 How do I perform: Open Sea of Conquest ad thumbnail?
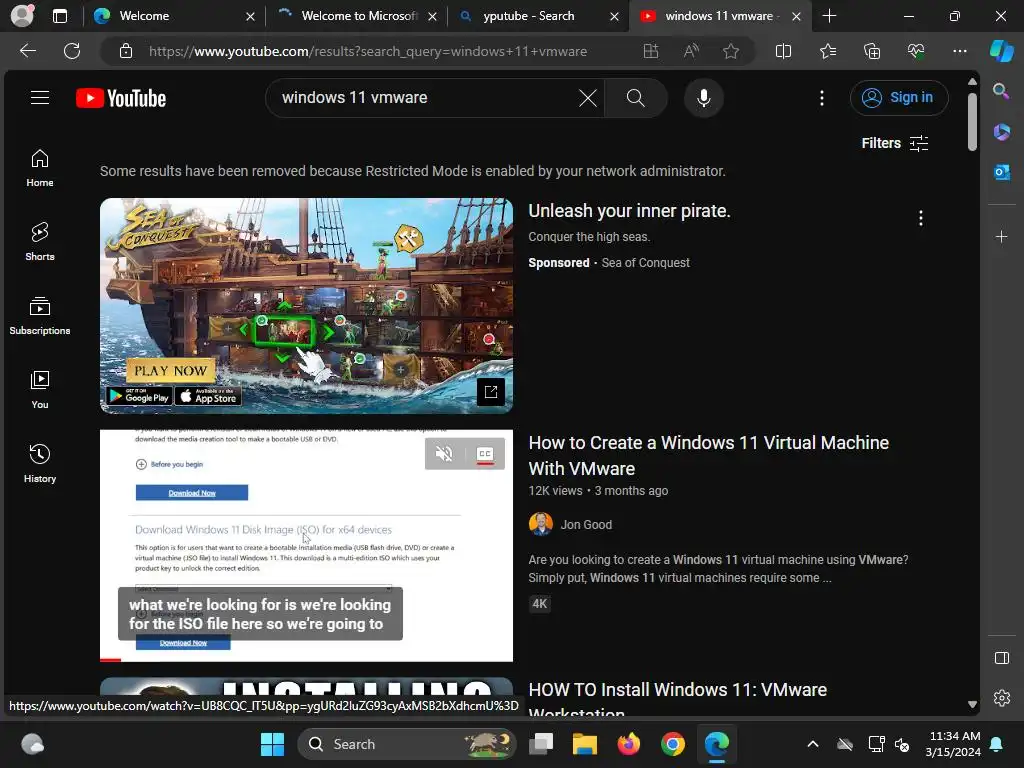coord(306,306)
